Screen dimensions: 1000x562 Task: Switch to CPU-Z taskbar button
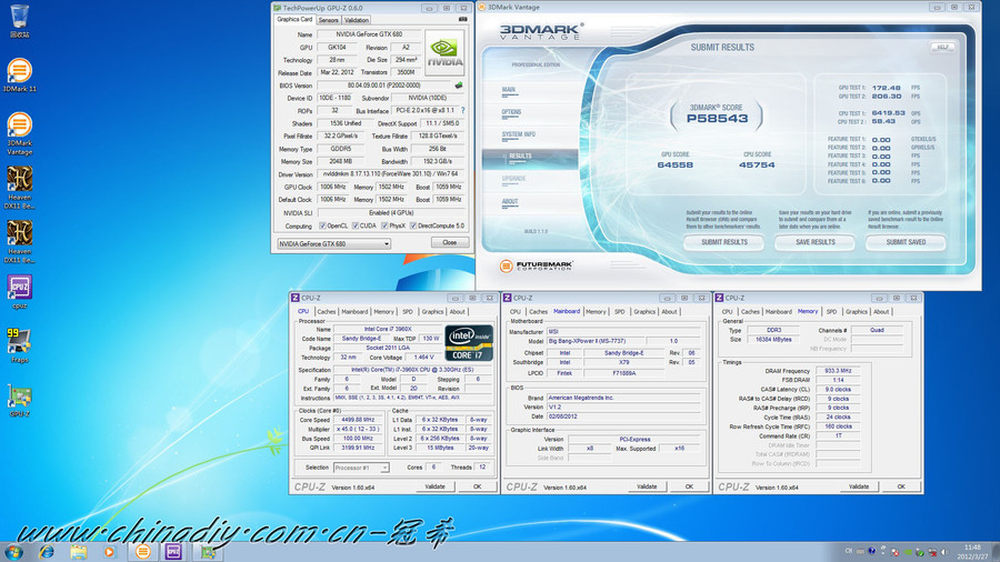pos(173,552)
